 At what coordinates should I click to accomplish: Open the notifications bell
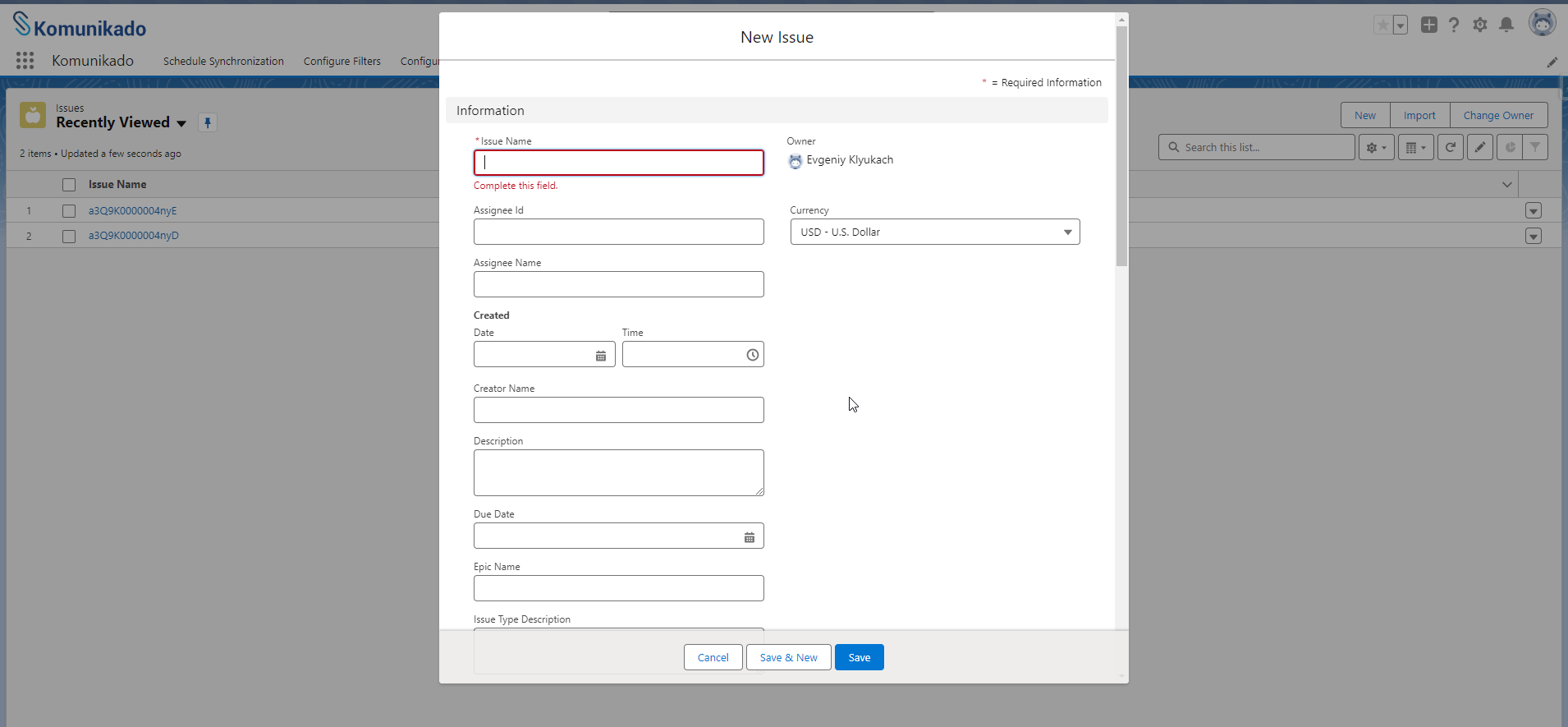[1506, 25]
